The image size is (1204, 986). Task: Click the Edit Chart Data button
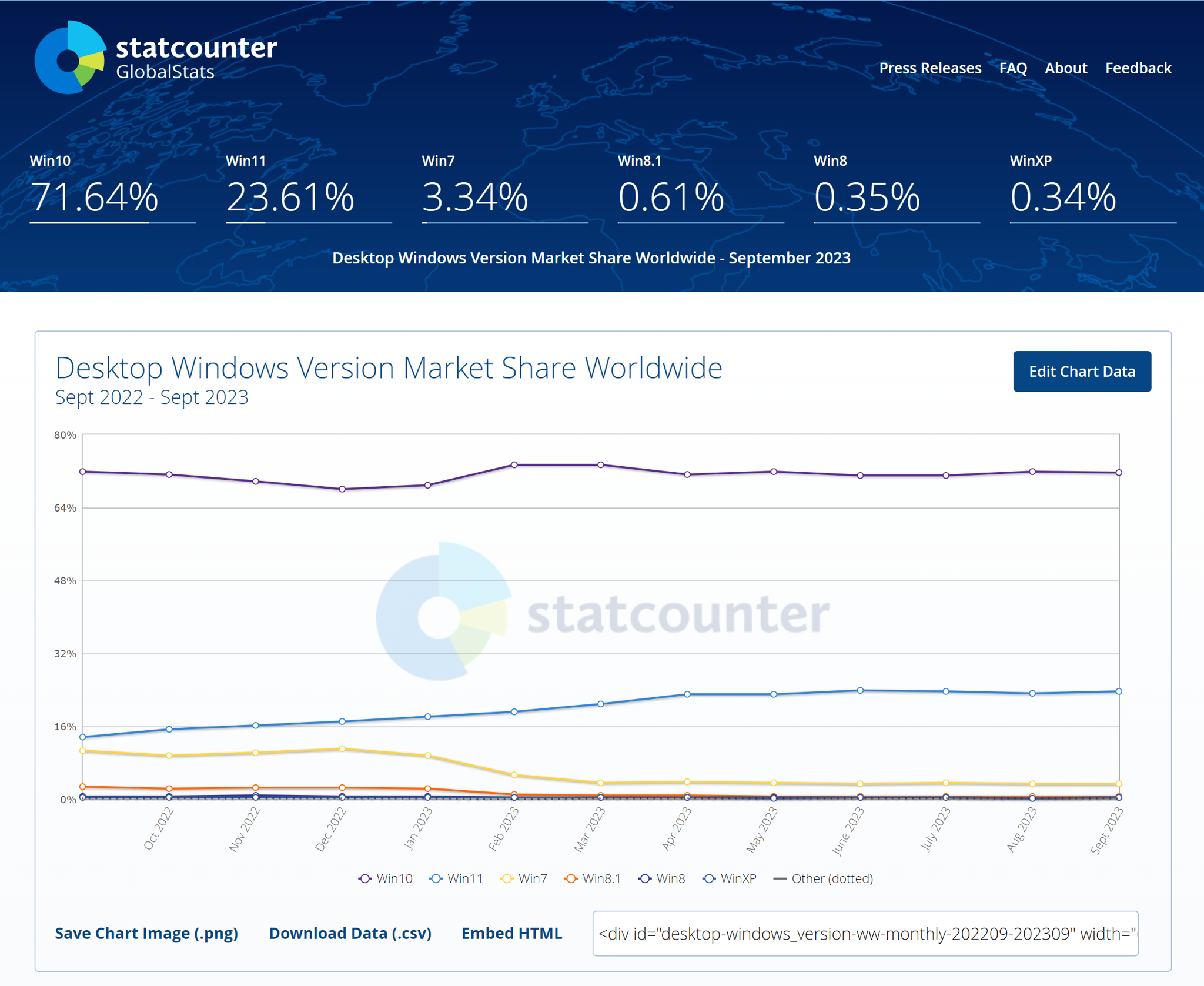coord(1082,372)
